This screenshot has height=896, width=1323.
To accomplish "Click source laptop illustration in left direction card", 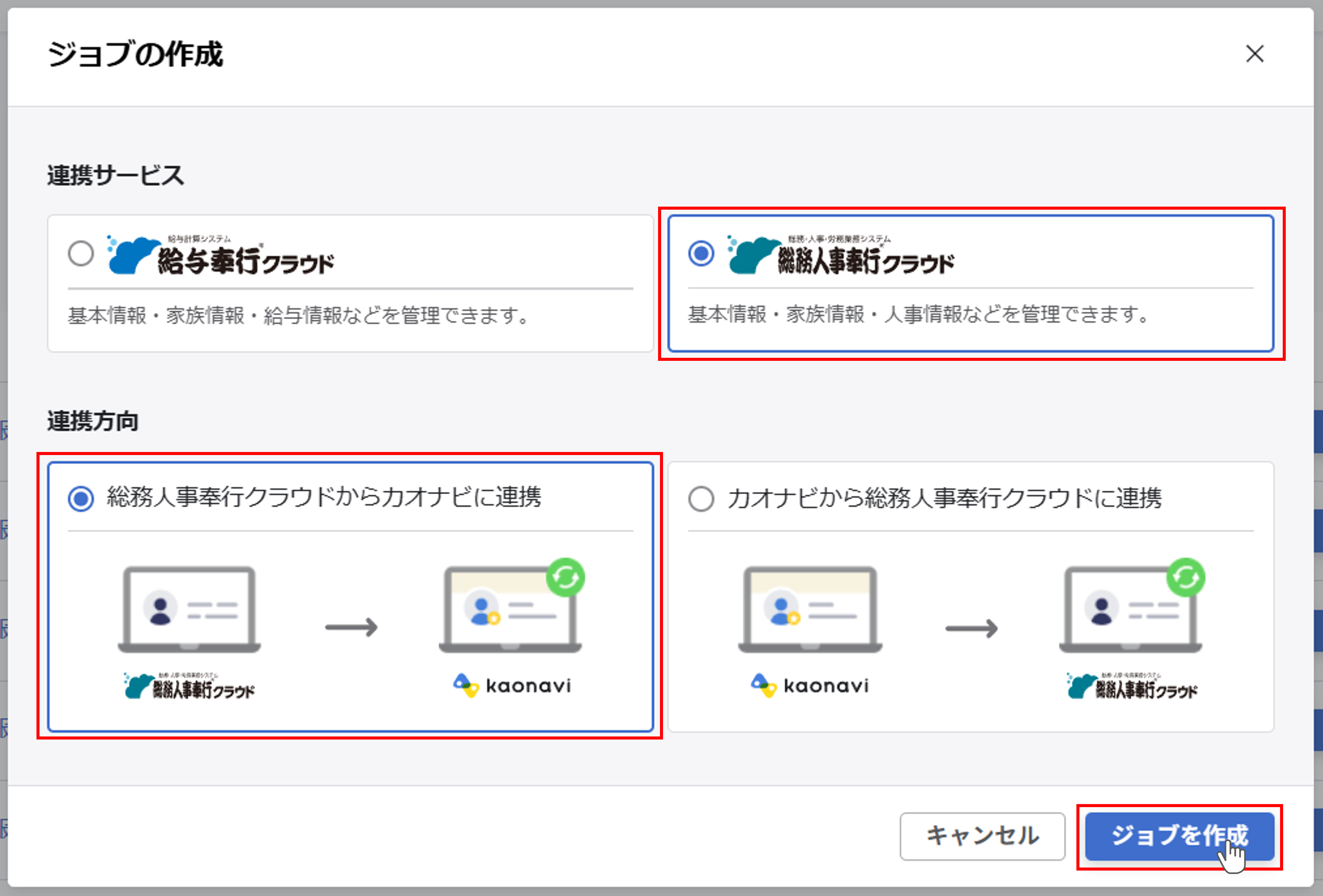I will click(189, 609).
